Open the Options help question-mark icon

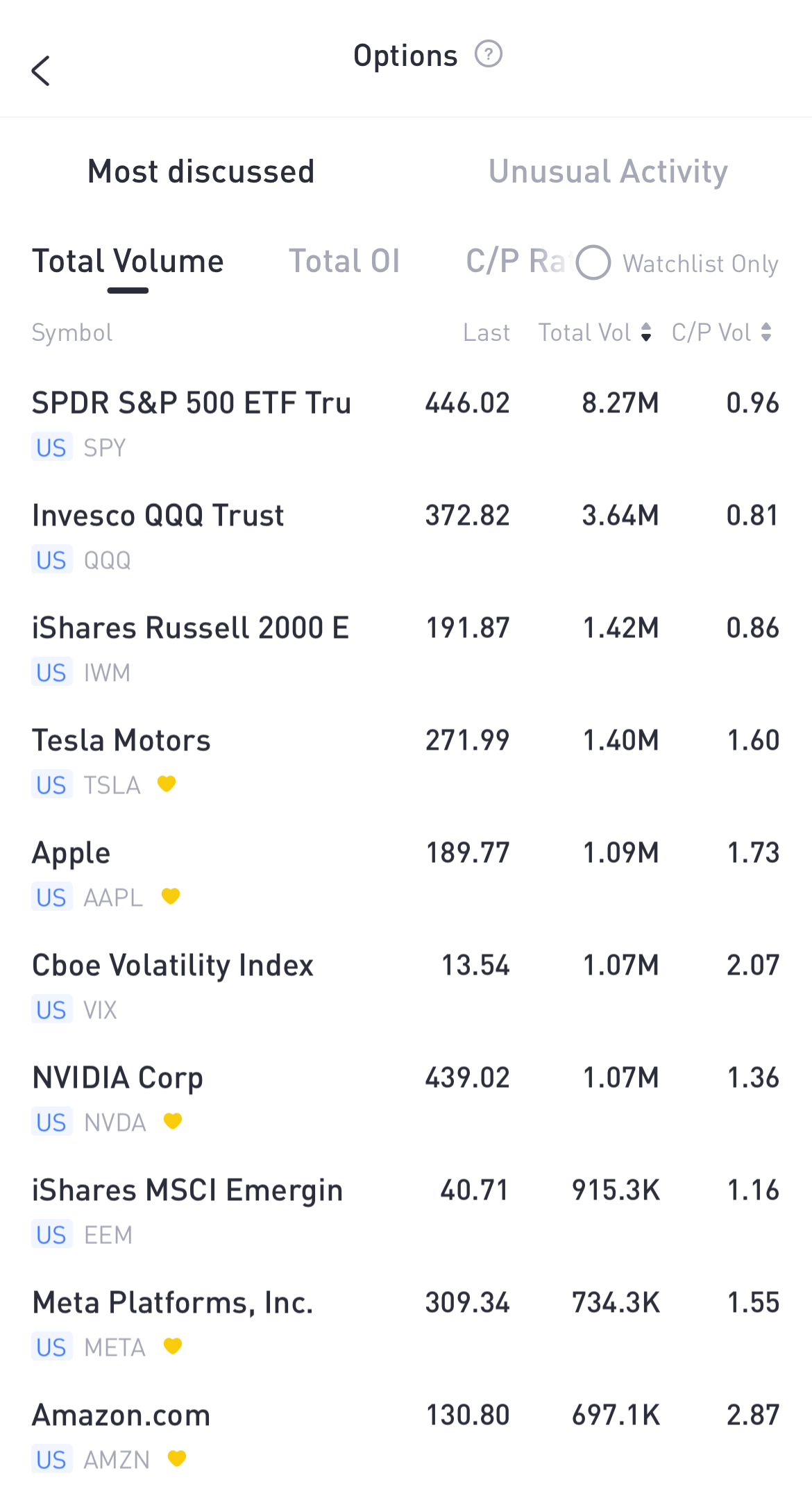488,54
